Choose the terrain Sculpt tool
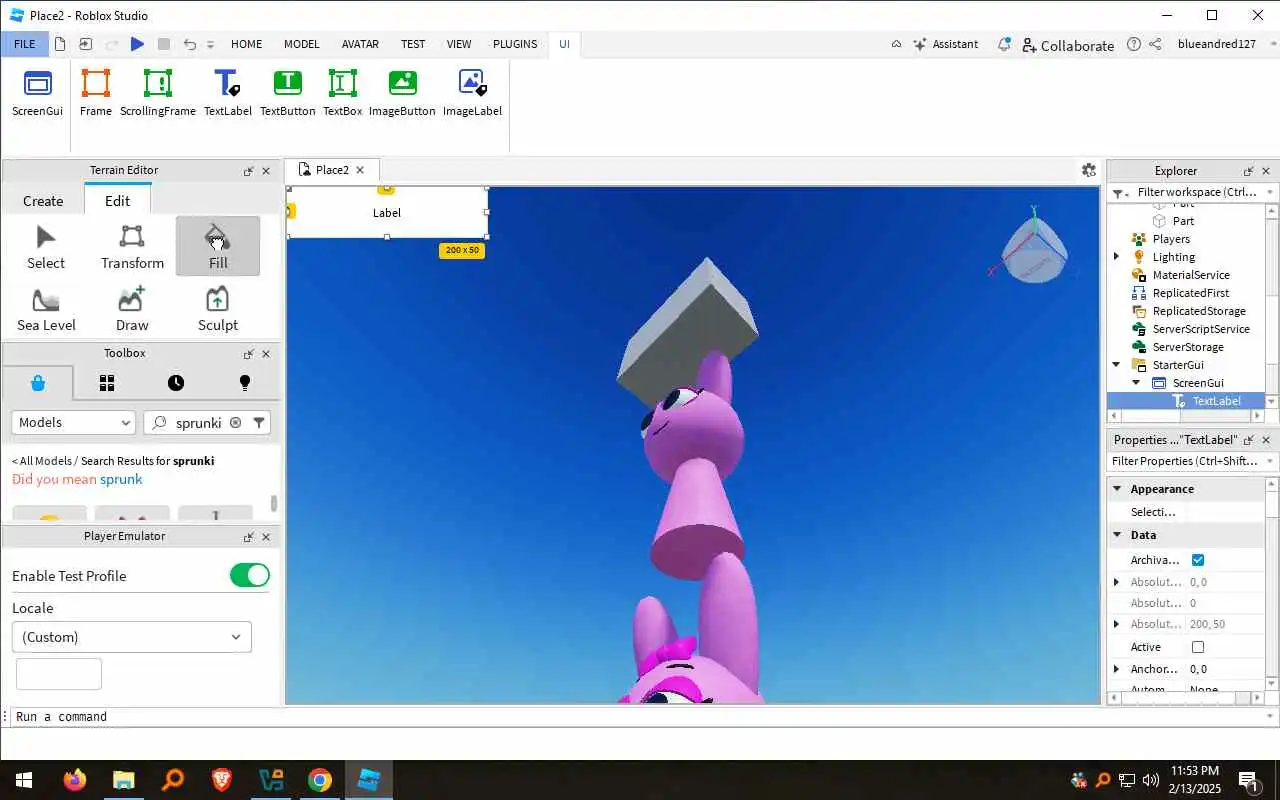This screenshot has height=800, width=1280. click(218, 309)
